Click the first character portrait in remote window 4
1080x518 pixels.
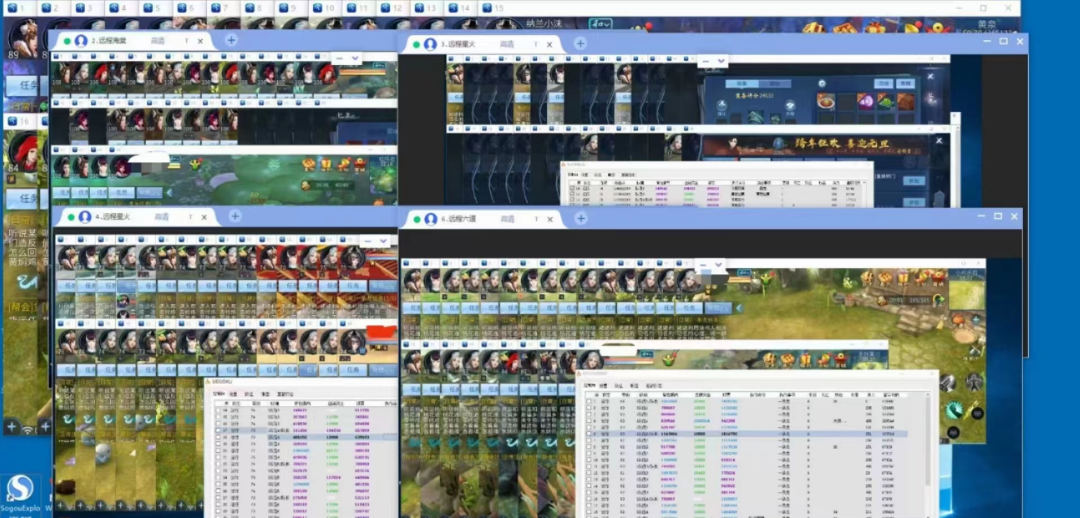tap(68, 257)
